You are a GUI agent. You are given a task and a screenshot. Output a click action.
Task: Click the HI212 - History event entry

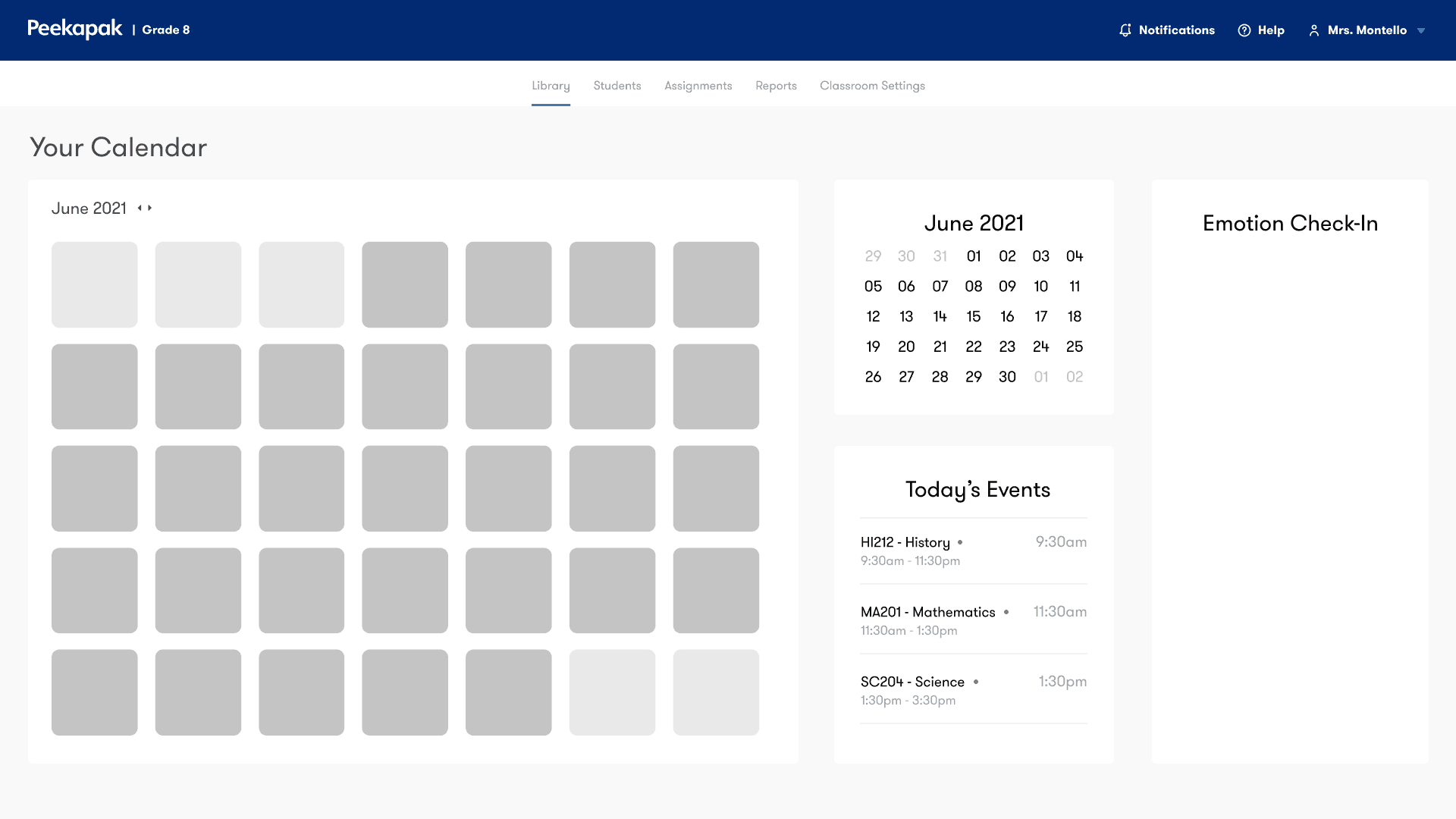click(905, 542)
